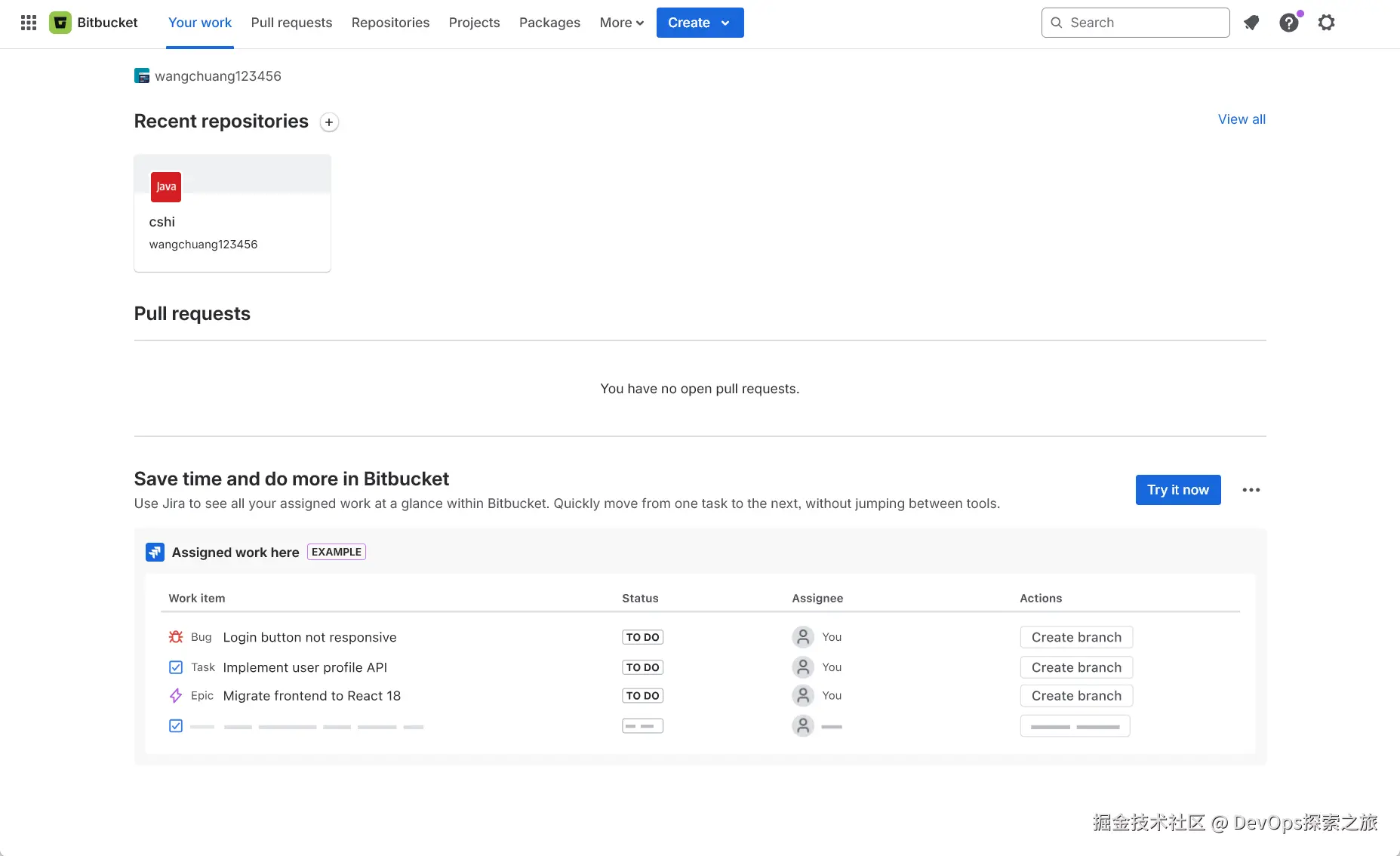Go to the Repositories tab

[390, 23]
